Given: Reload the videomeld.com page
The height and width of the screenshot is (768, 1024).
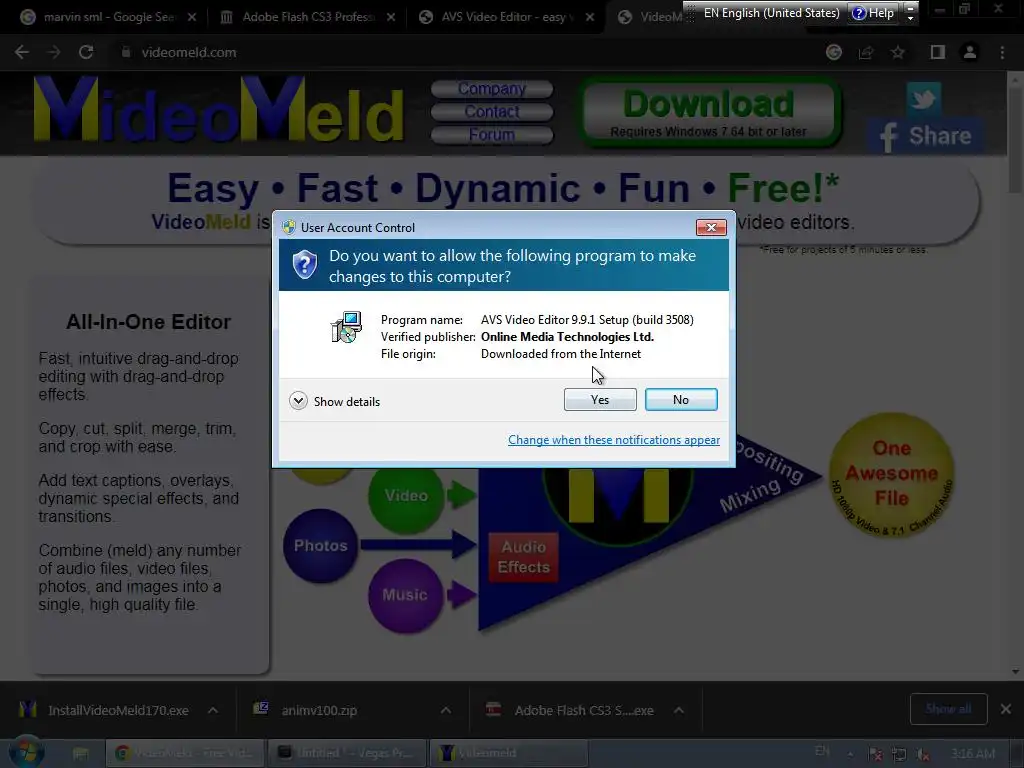Looking at the screenshot, I should pyautogui.click(x=86, y=52).
